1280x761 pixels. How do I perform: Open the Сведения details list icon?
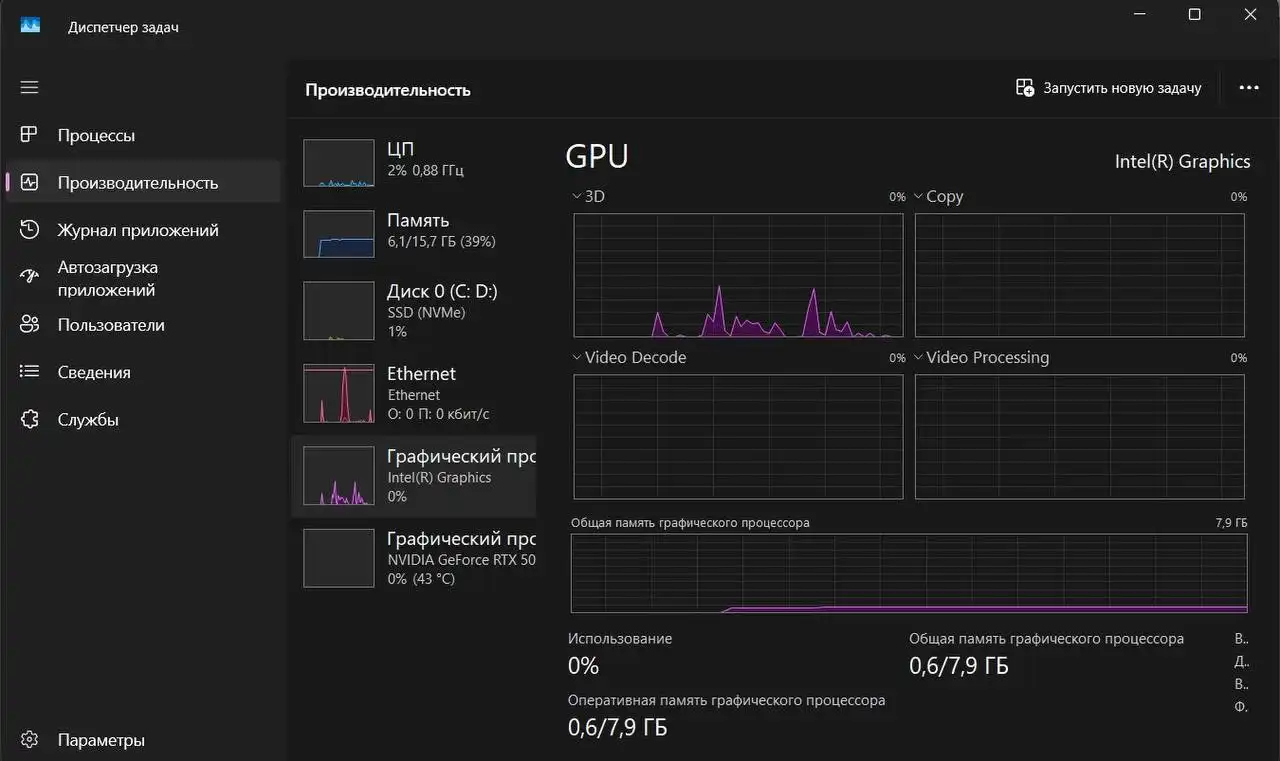coord(29,372)
